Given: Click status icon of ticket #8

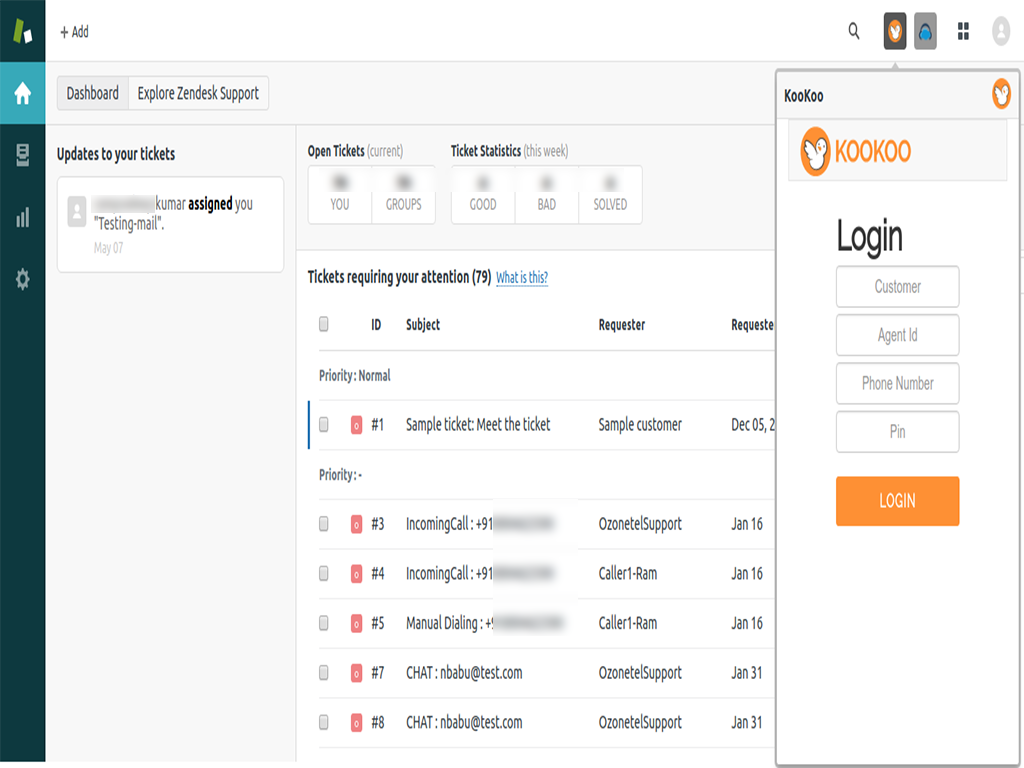Looking at the screenshot, I should (356, 723).
